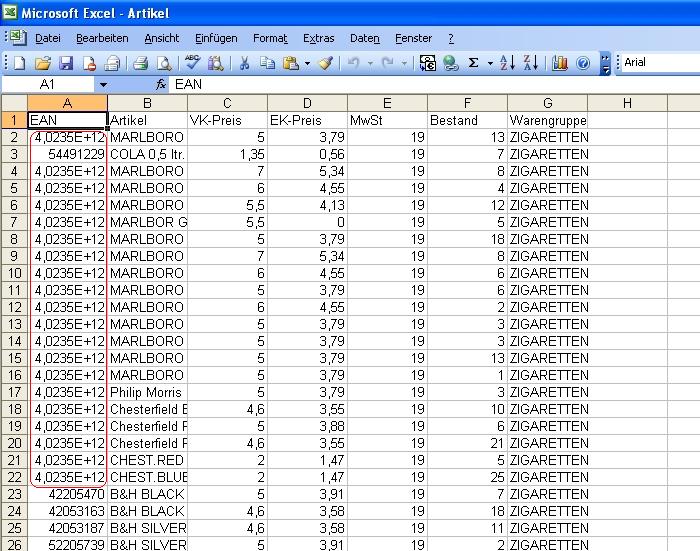This screenshot has height=551, width=700.
Task: Click the Name Box showing A1
Action: tap(48, 84)
